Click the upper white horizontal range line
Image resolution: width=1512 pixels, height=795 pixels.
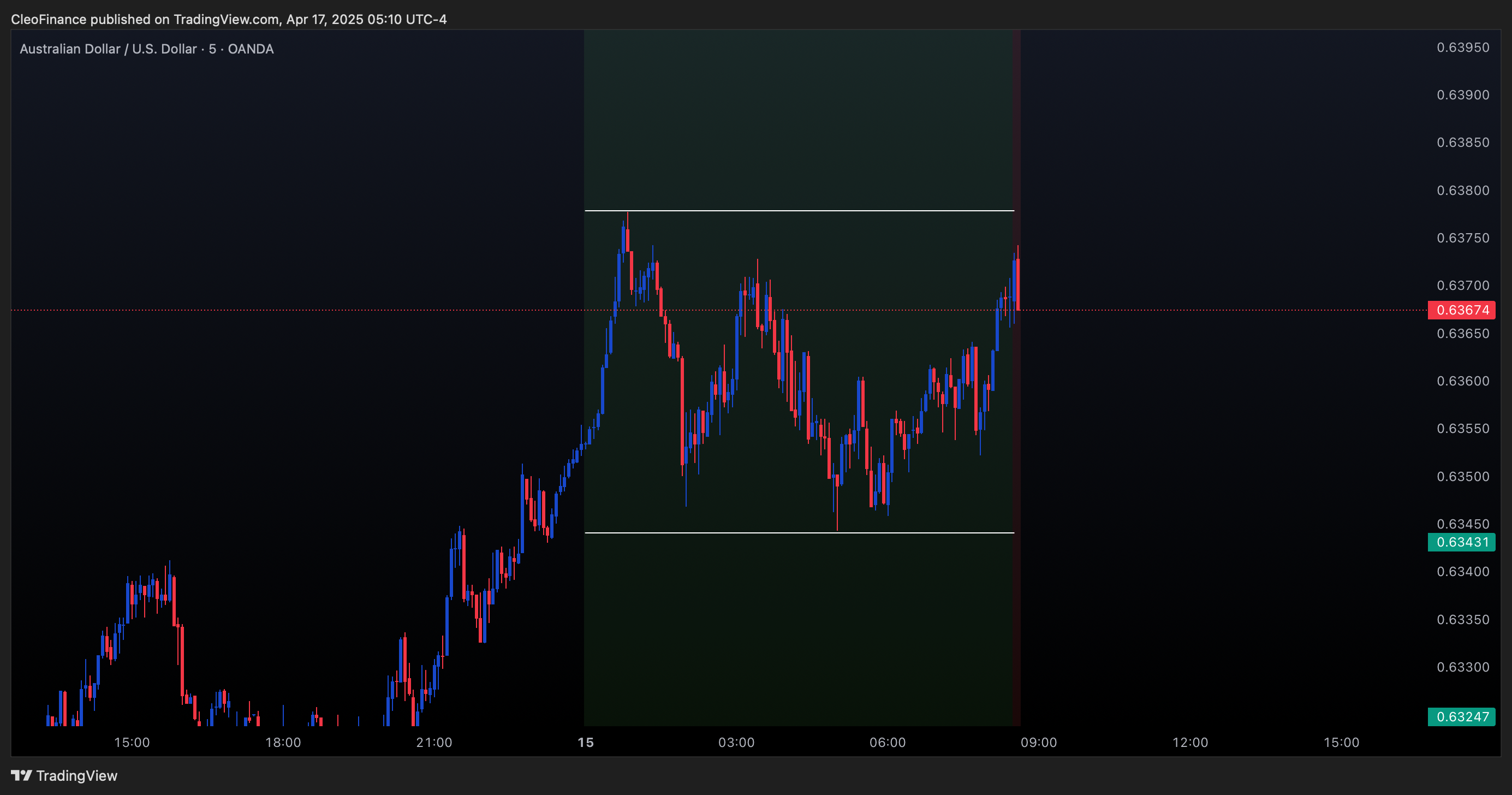(800, 210)
